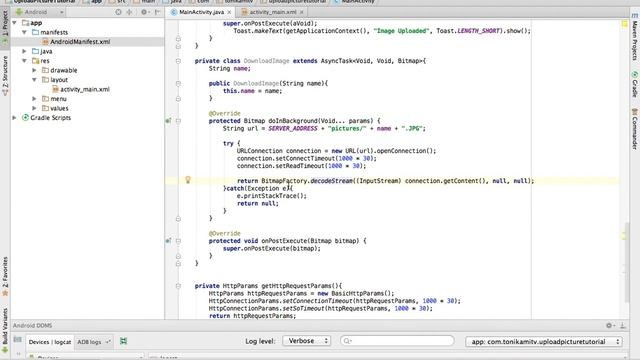Image resolution: width=640 pixels, height=360 pixels.
Task: Open the Commander side tab
Action: coord(635,129)
